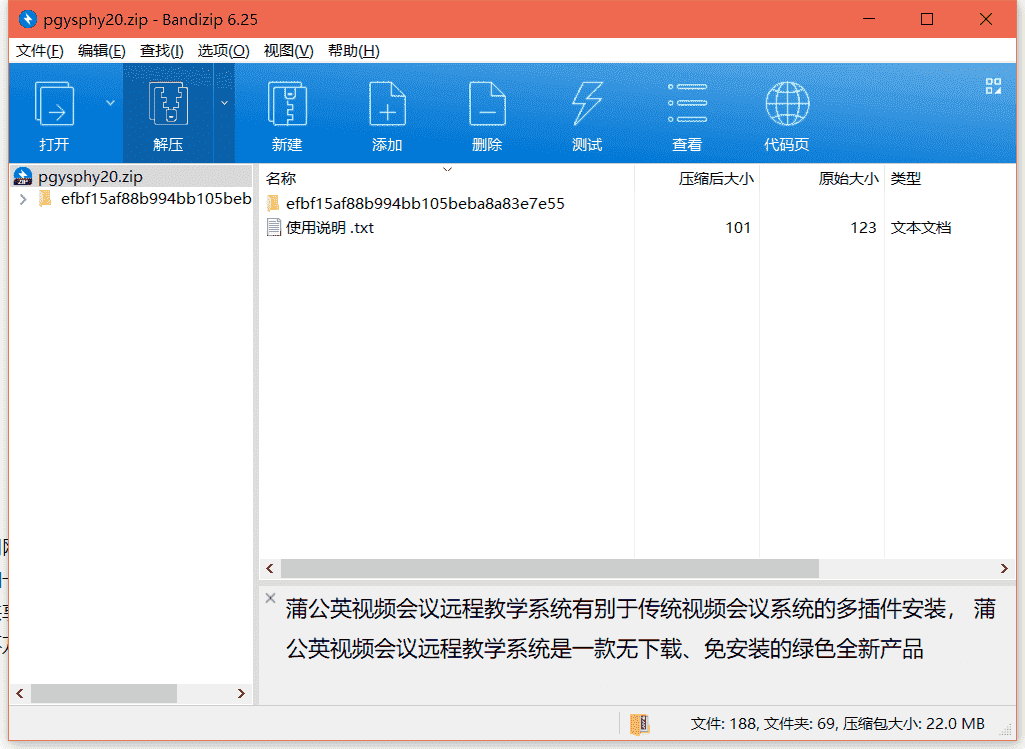This screenshot has height=749, width=1025.
Task: Click the status text 文件: 188, 文件夹: 69
Action: [x=763, y=724]
